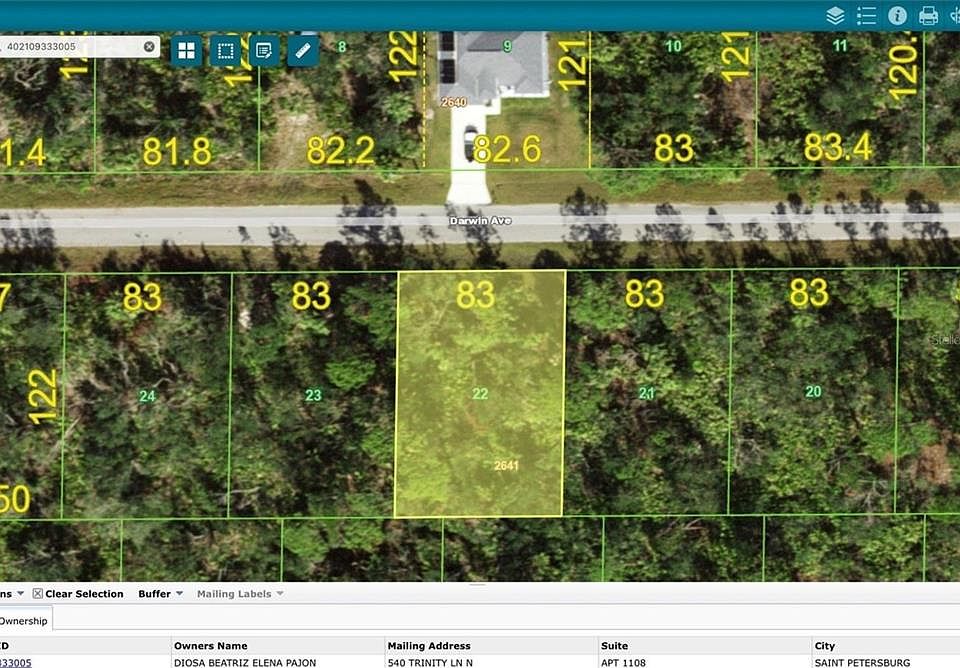The image size is (960, 668).
Task: Open the information panel
Action: click(x=897, y=15)
